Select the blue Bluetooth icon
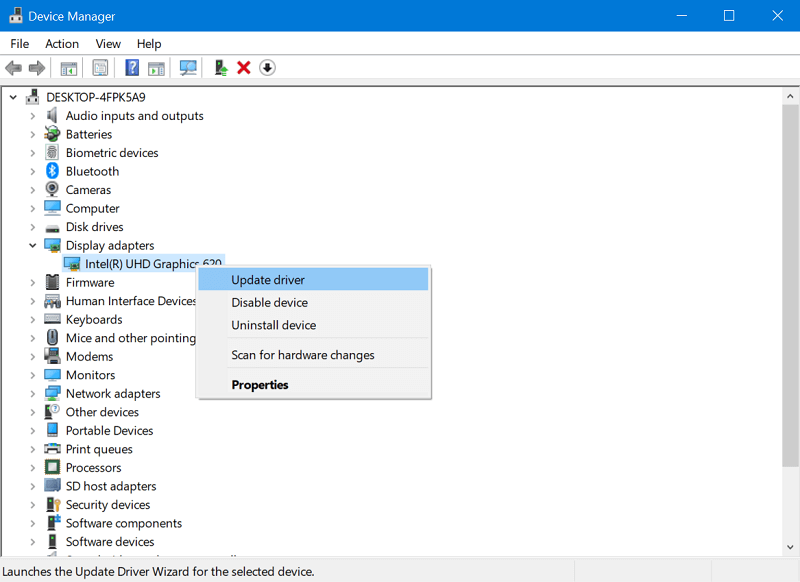800x582 pixels. point(52,171)
